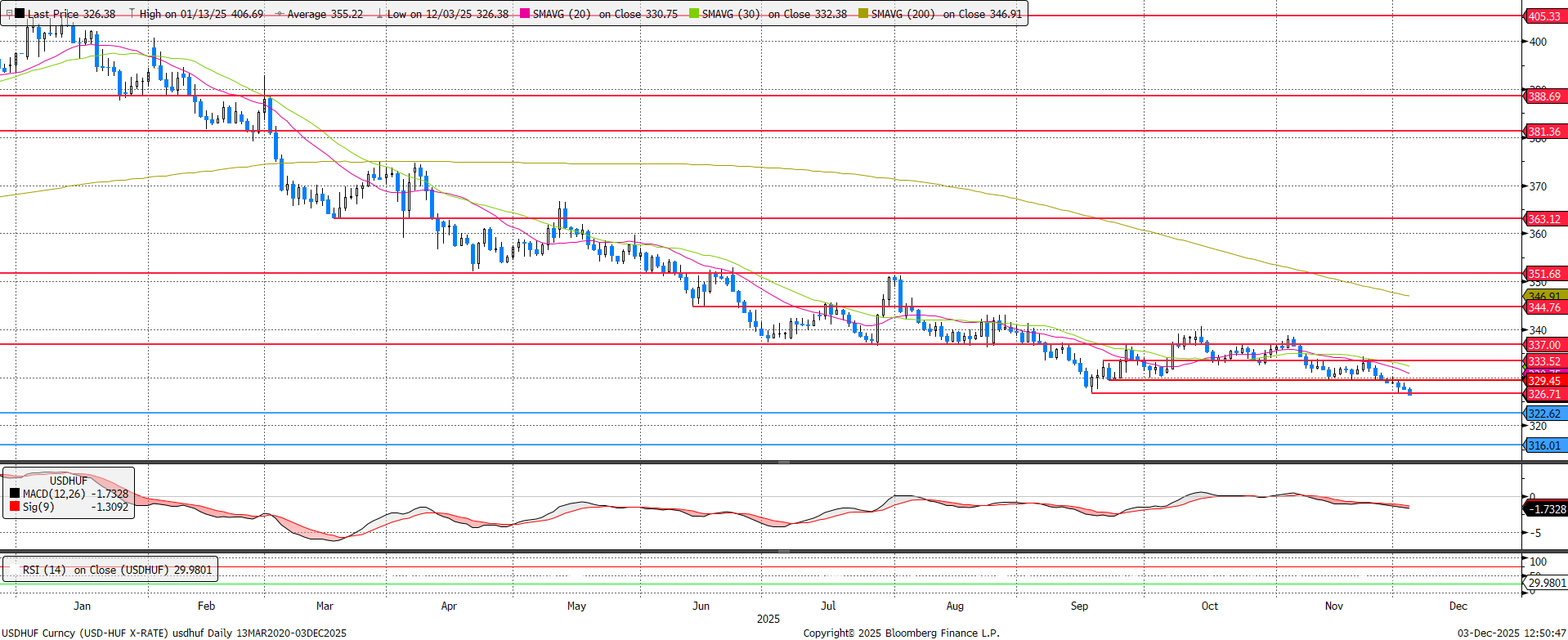
Task: Click the USDHUF title in MACD legend
Action: [68, 481]
